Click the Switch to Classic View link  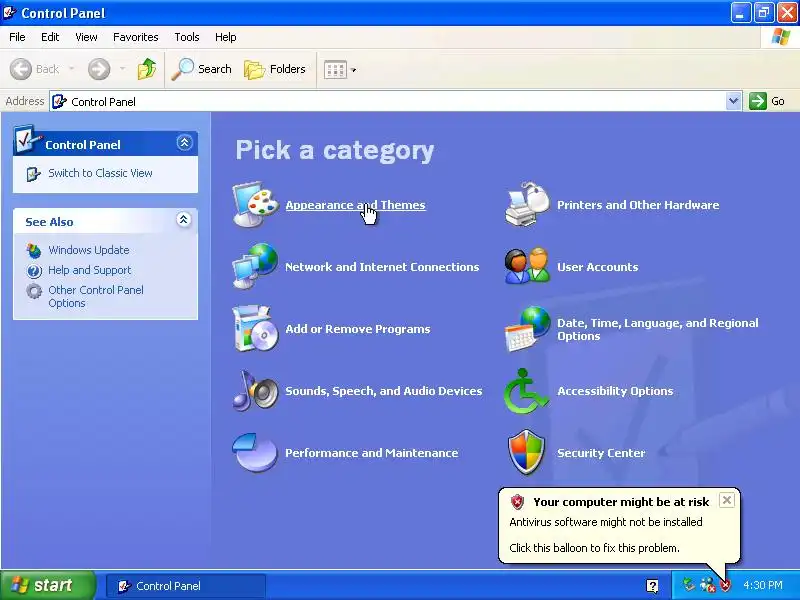101,173
